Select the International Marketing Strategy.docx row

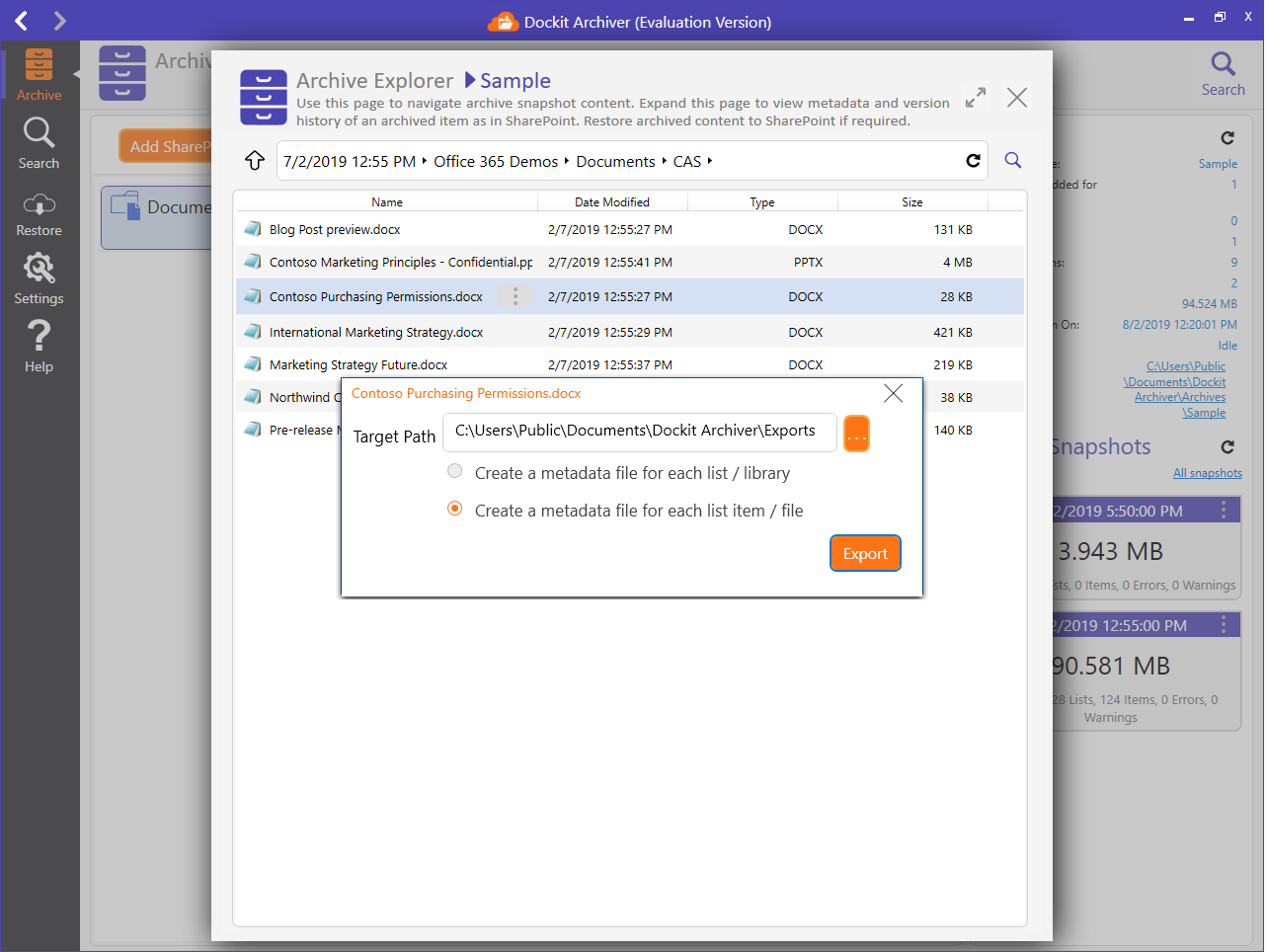click(x=630, y=332)
